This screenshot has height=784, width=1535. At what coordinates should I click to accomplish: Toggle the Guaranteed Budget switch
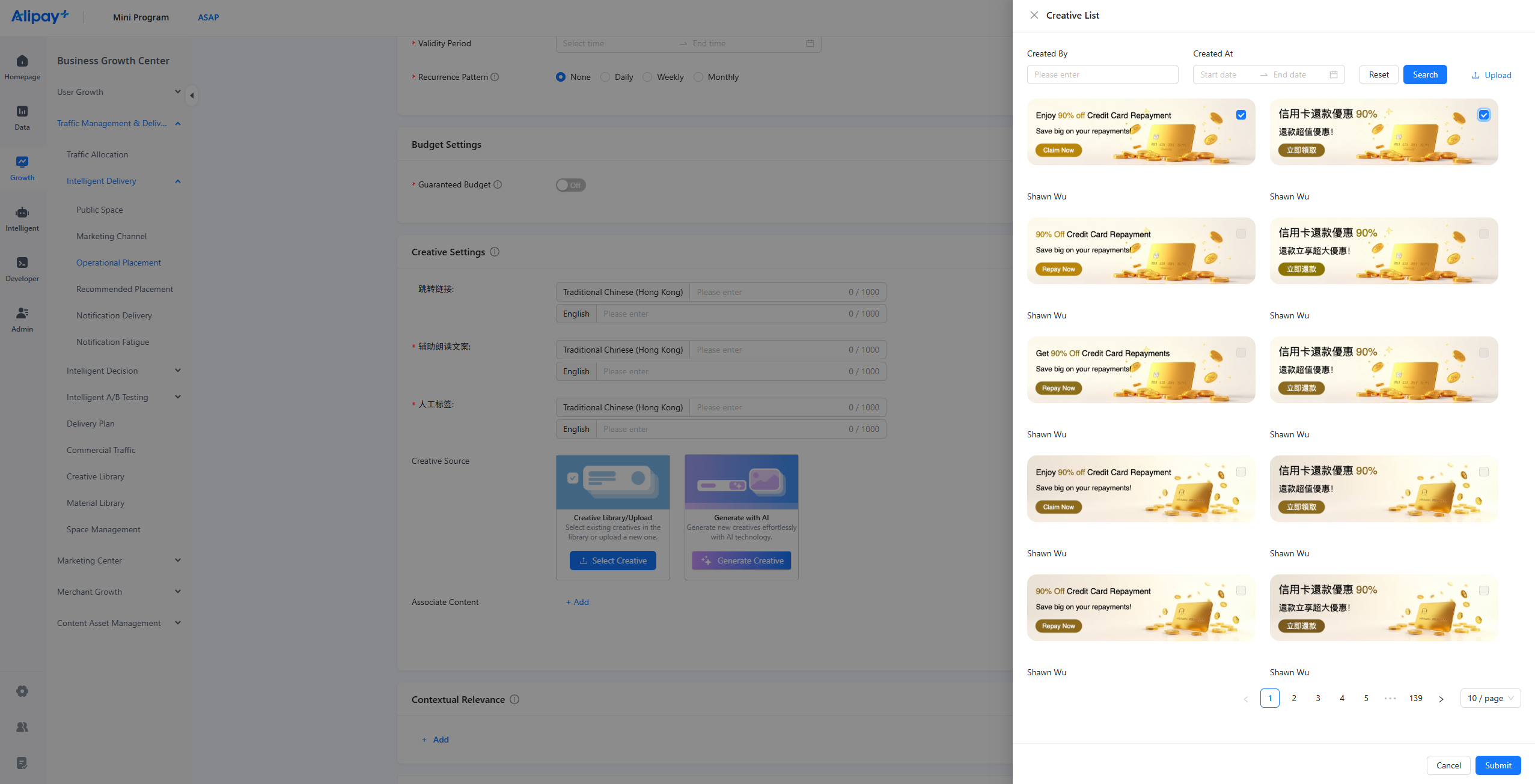pyautogui.click(x=570, y=185)
